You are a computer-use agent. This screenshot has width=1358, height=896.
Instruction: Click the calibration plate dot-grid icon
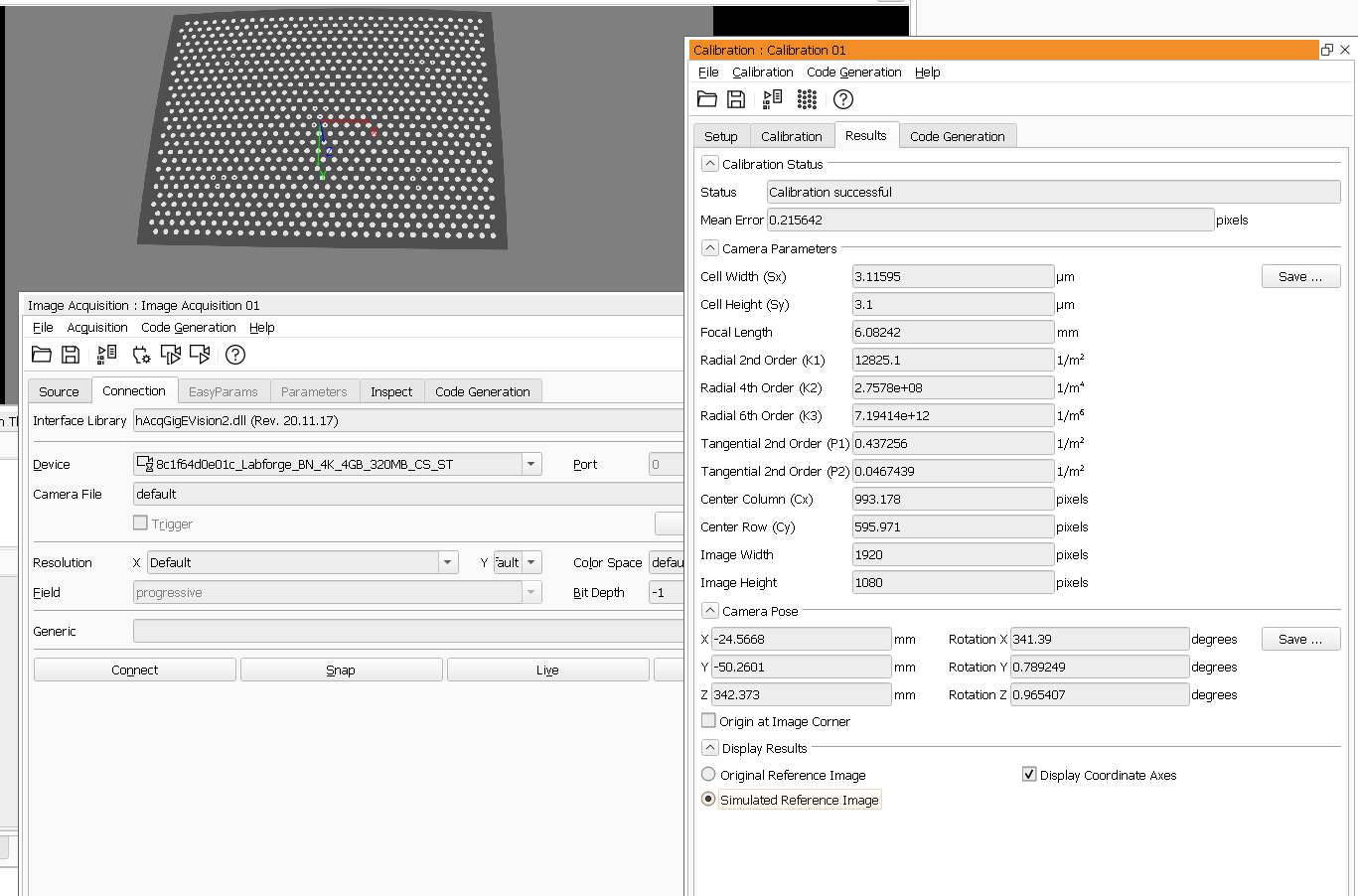pyautogui.click(x=807, y=99)
